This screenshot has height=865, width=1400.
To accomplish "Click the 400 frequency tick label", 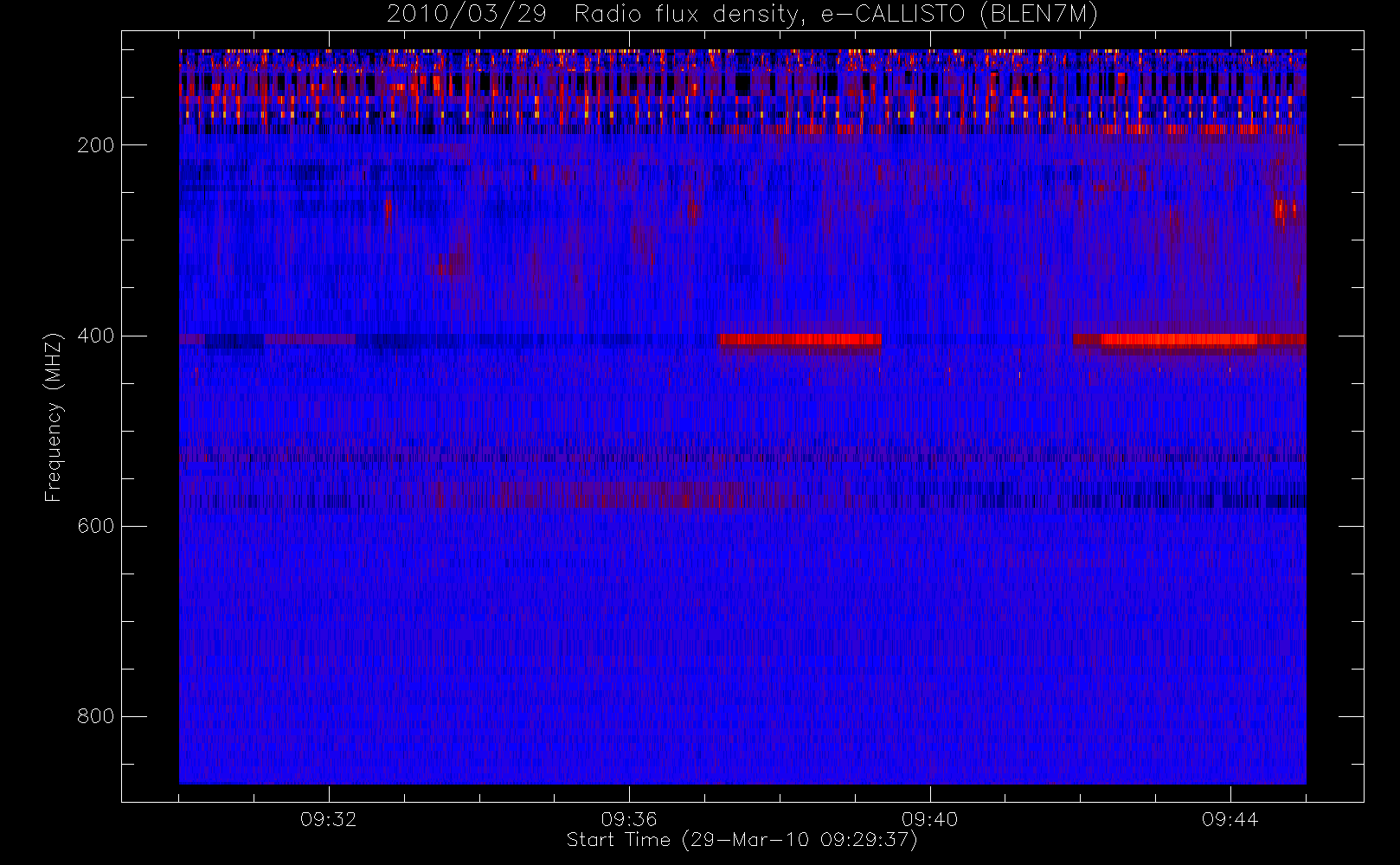I will point(95,336).
